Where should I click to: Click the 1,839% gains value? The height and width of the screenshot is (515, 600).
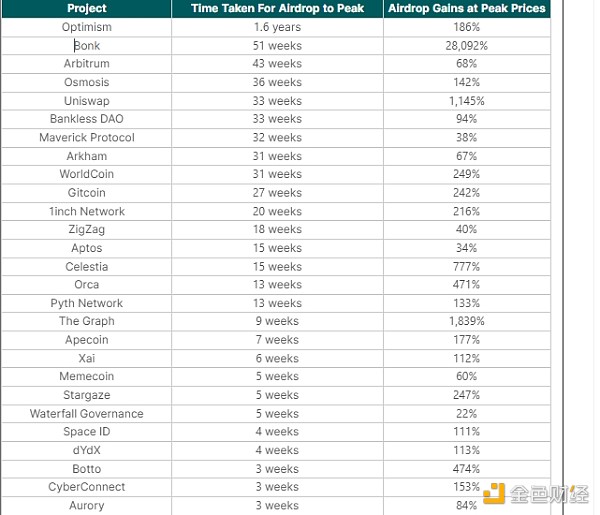coord(466,321)
